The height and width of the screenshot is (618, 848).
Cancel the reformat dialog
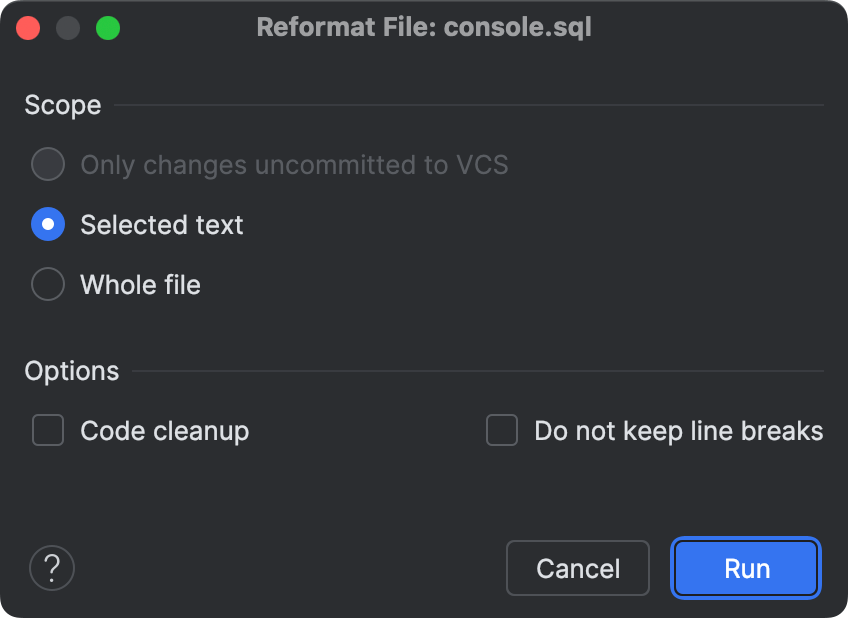[x=578, y=568]
